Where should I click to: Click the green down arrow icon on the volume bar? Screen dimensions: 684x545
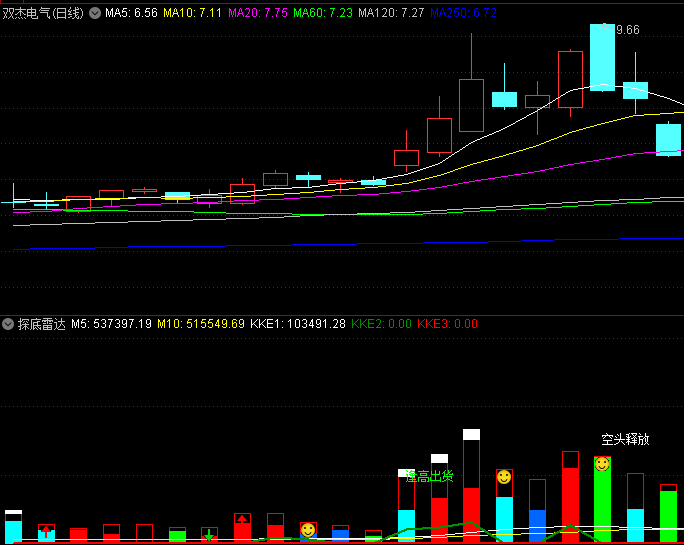209,535
